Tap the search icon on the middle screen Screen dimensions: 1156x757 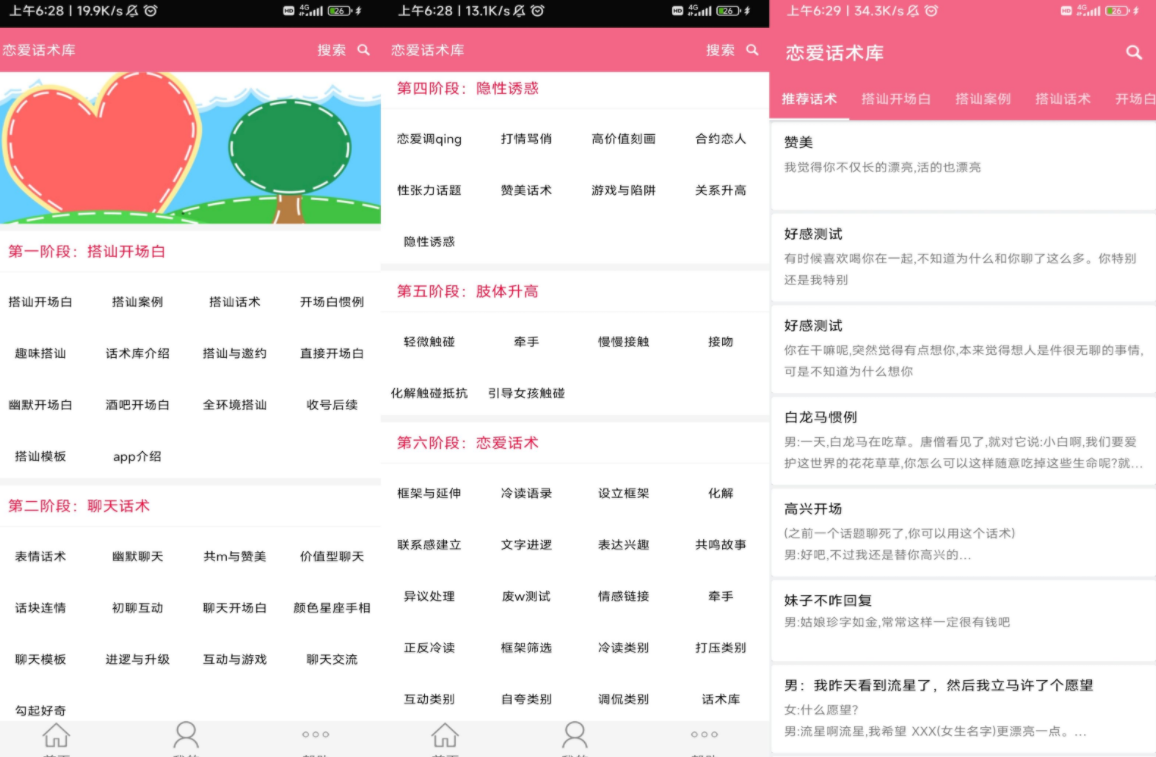coord(751,49)
